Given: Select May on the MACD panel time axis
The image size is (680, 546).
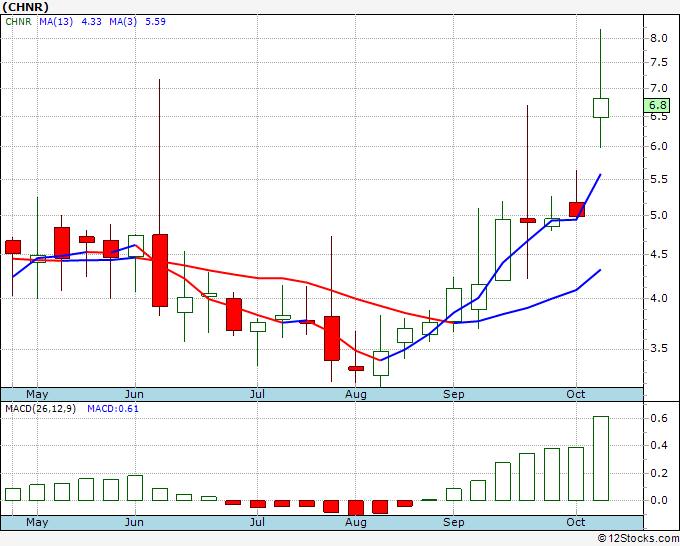Looking at the screenshot, I should click(x=37, y=523).
